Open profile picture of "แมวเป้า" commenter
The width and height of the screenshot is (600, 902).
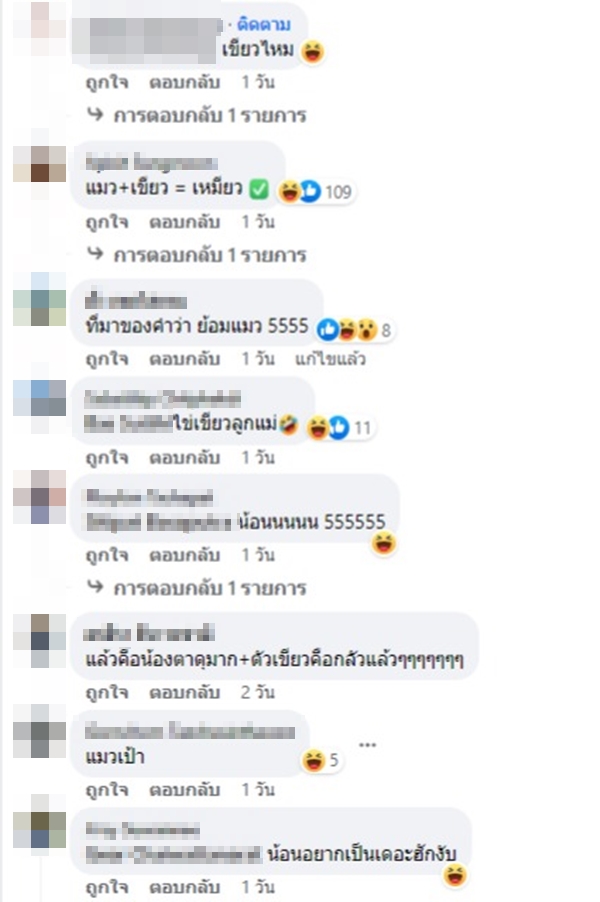point(40,731)
